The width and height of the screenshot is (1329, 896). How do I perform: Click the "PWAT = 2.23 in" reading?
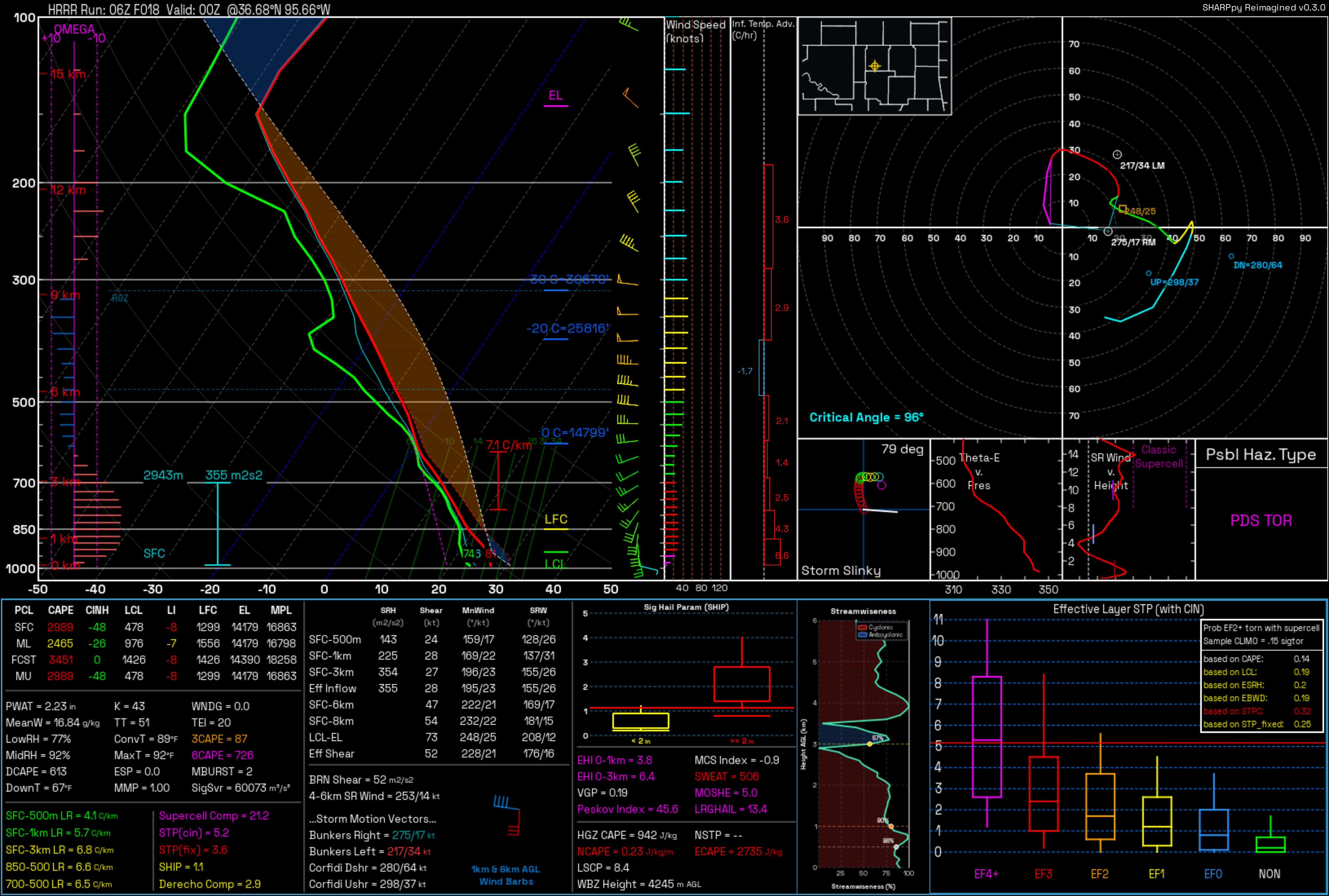point(40,706)
